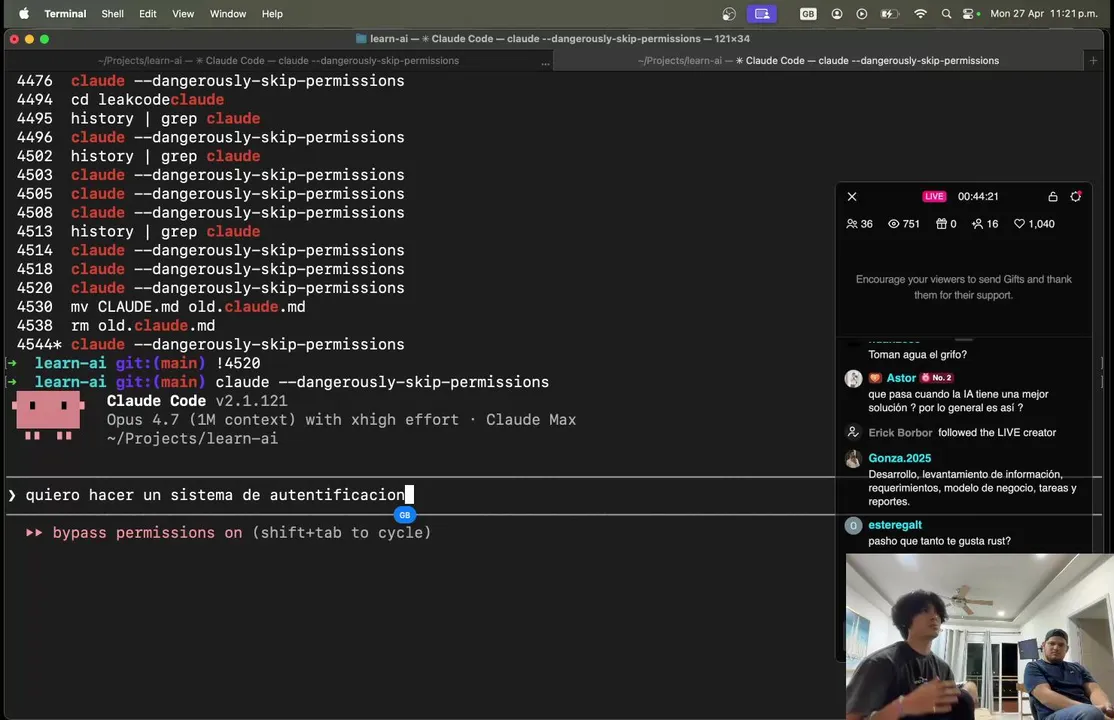Image resolution: width=1114 pixels, height=720 pixels.
Task: Click history line 4538 rm old.claude.md
Action: [x=116, y=326]
